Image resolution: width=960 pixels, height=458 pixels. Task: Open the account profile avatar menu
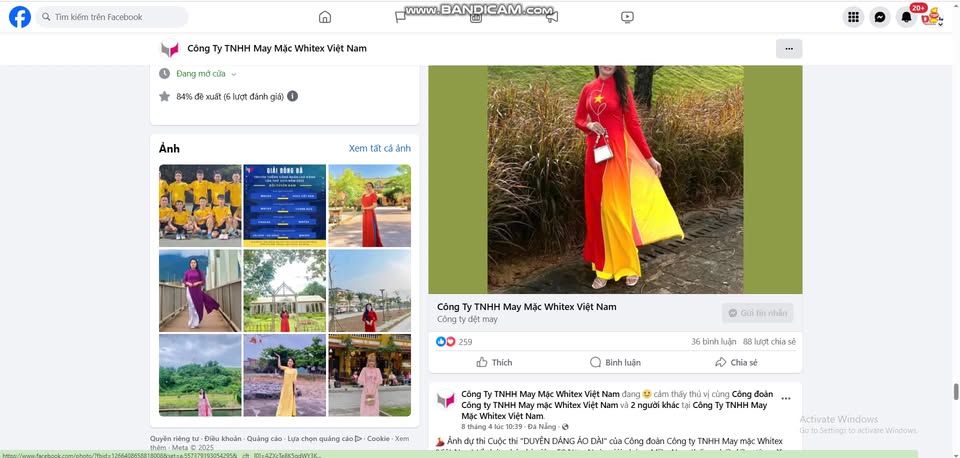point(932,17)
